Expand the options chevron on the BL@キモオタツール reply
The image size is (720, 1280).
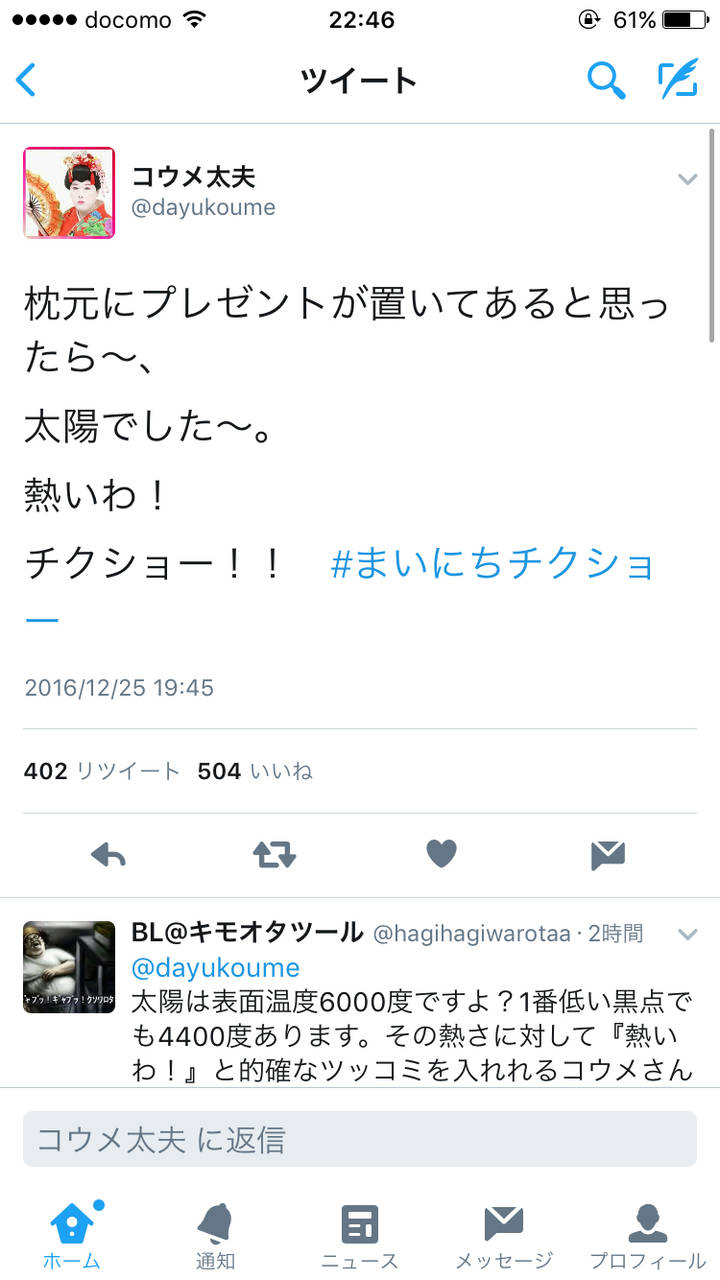point(687,934)
